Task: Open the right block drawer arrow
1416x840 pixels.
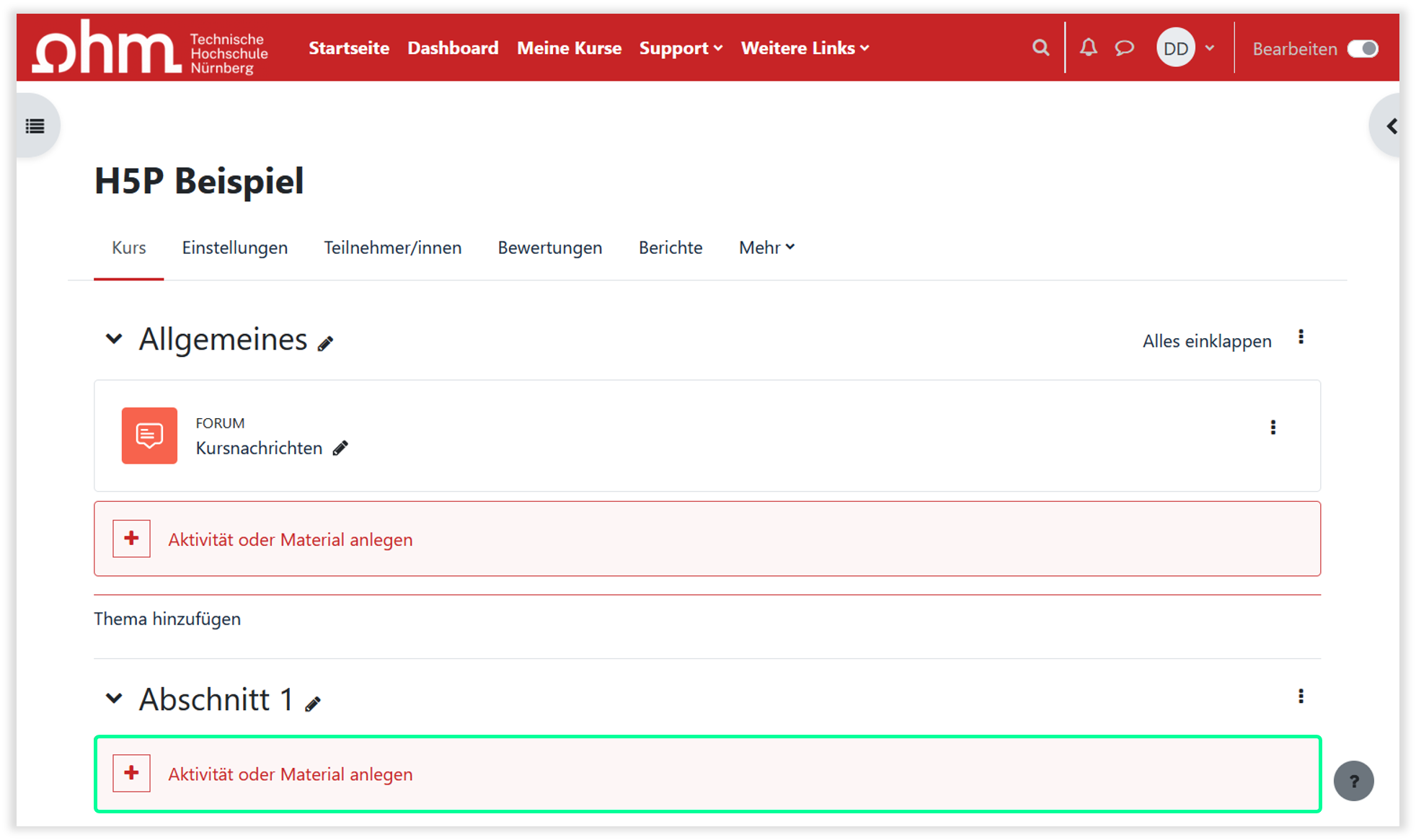Action: (1391, 126)
